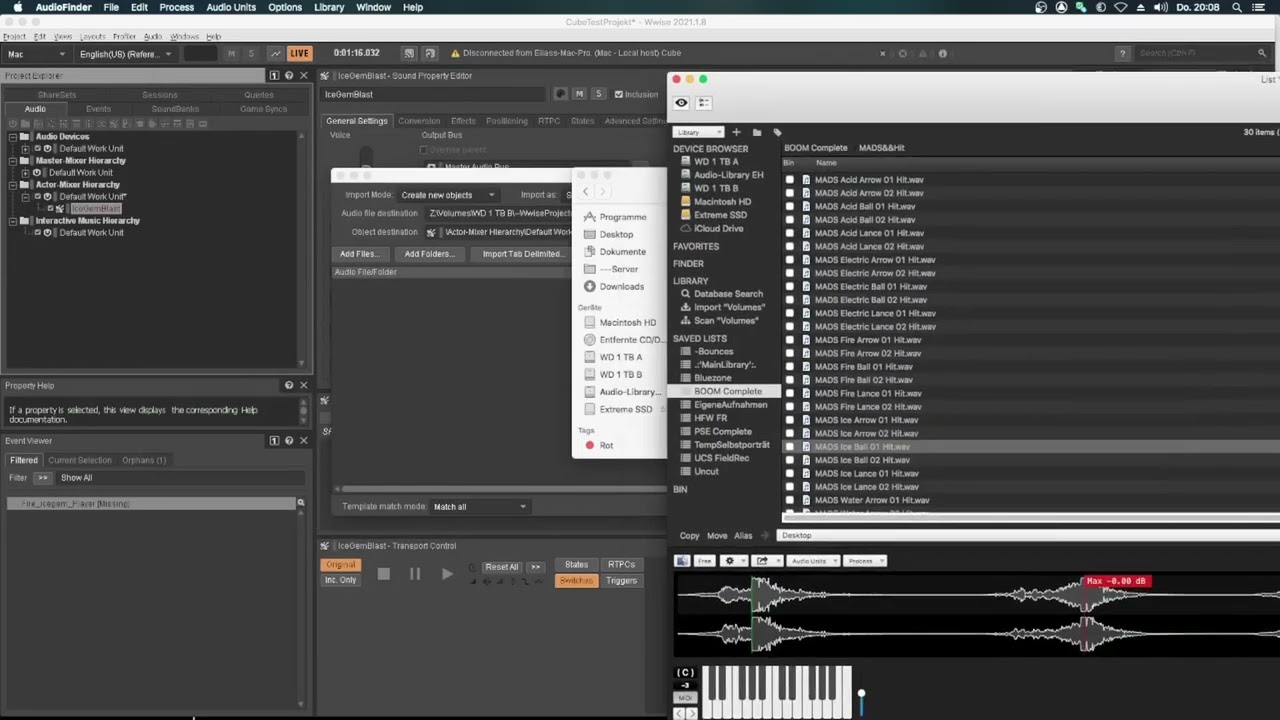Click the Solo S button in Sound Property Editor
Image resolution: width=1280 pixels, height=720 pixels.
[x=598, y=94]
